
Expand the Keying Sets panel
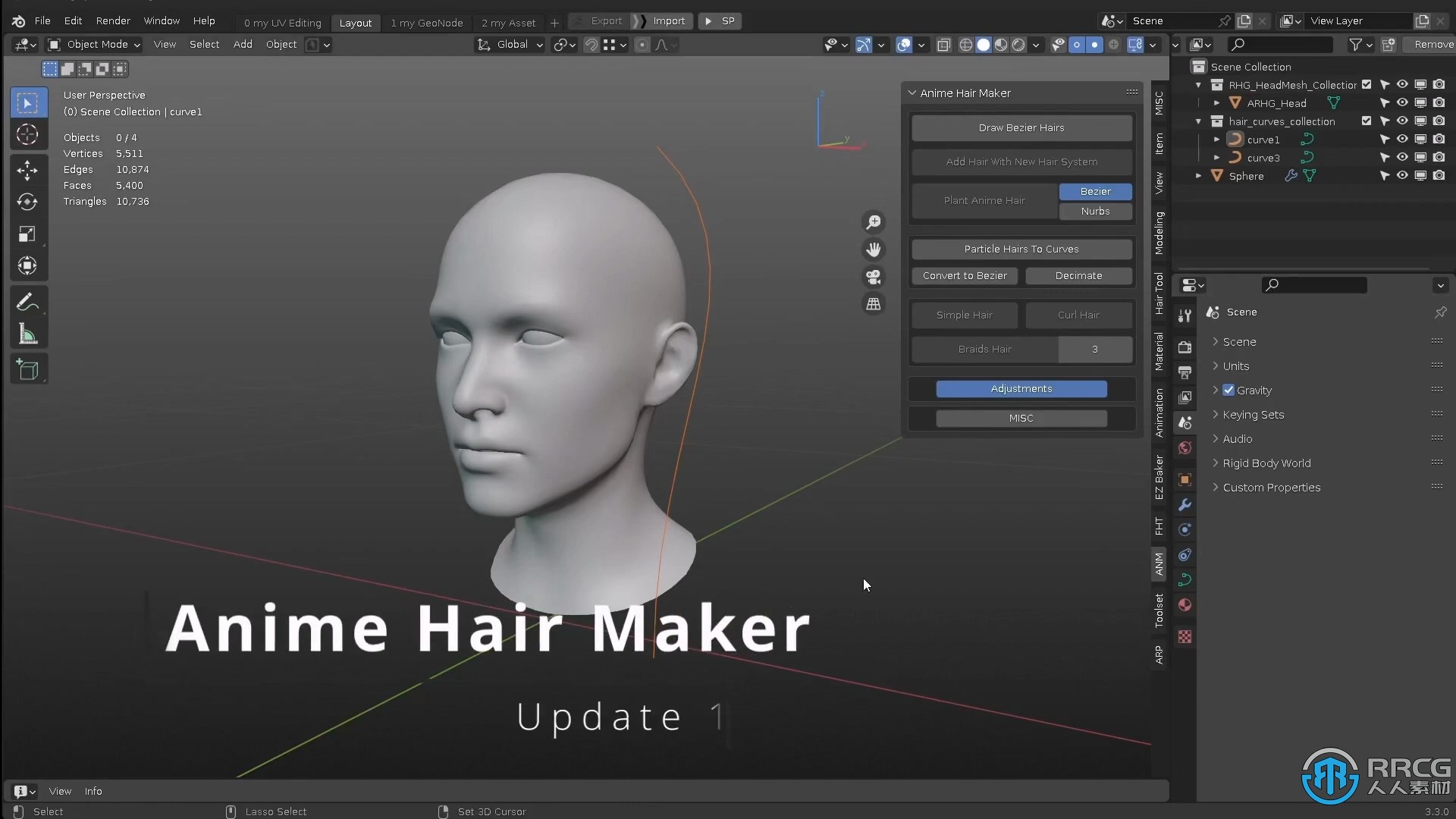click(x=1253, y=414)
